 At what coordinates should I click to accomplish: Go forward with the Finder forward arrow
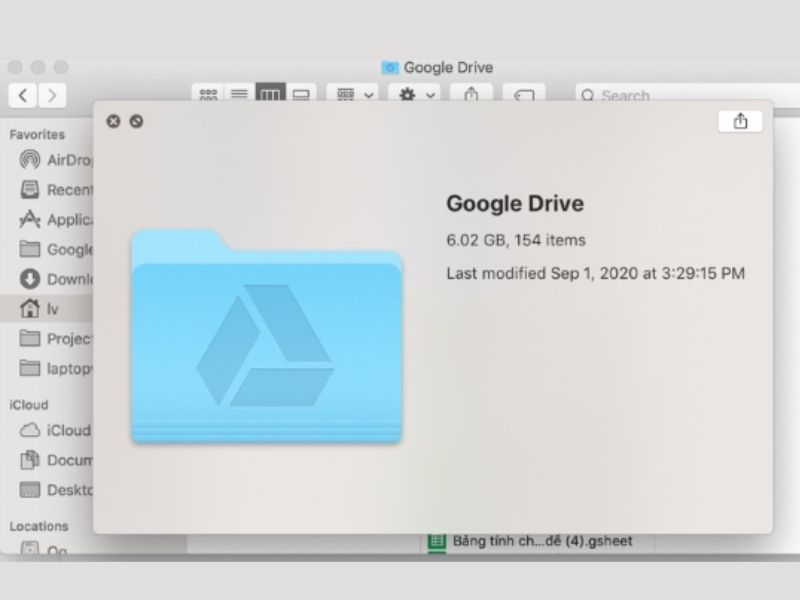click(52, 95)
